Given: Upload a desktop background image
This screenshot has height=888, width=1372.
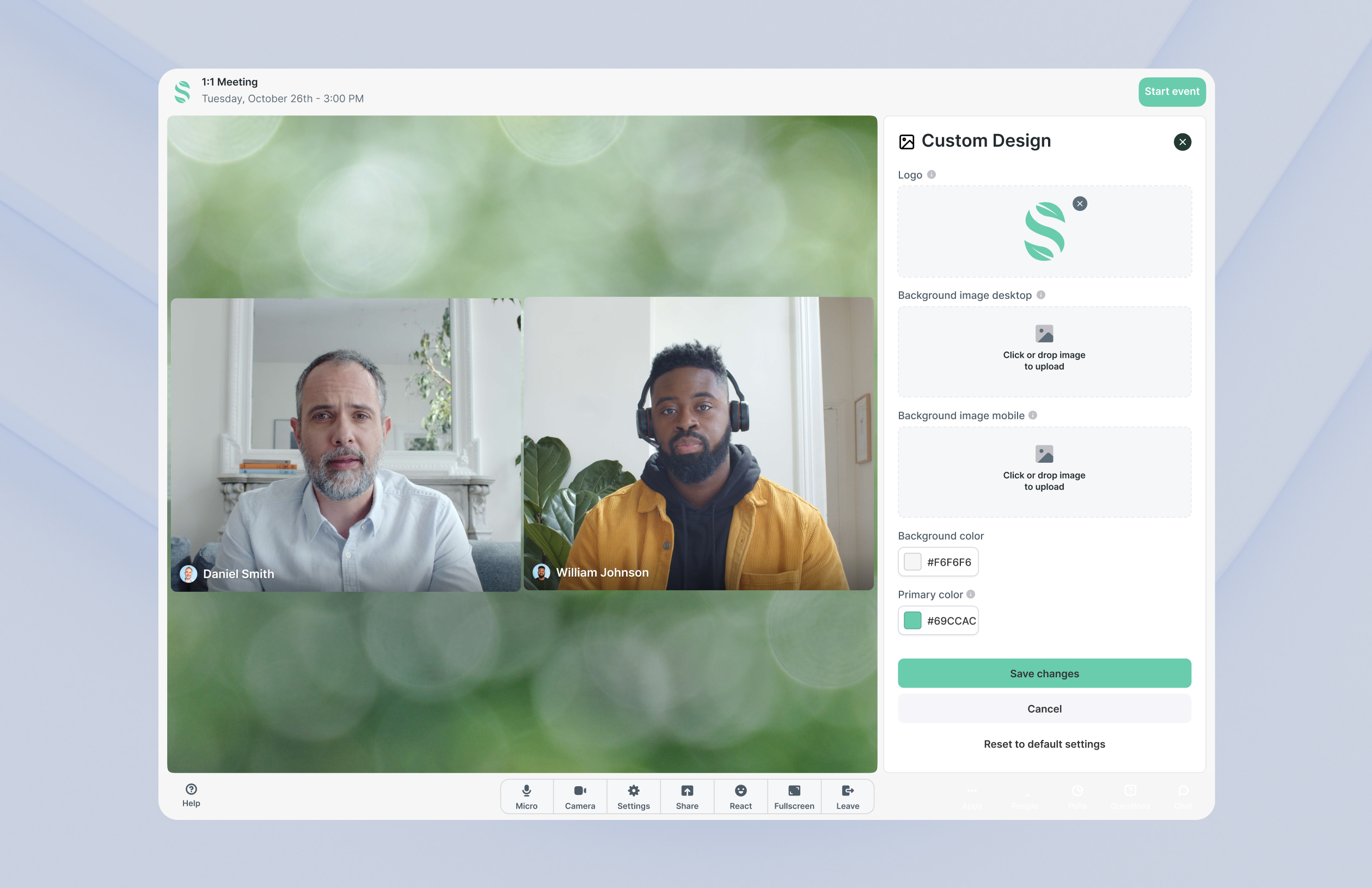Looking at the screenshot, I should (1044, 352).
